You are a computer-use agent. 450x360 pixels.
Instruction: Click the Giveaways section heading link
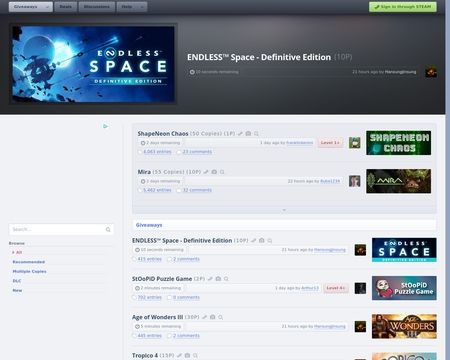coord(149,225)
